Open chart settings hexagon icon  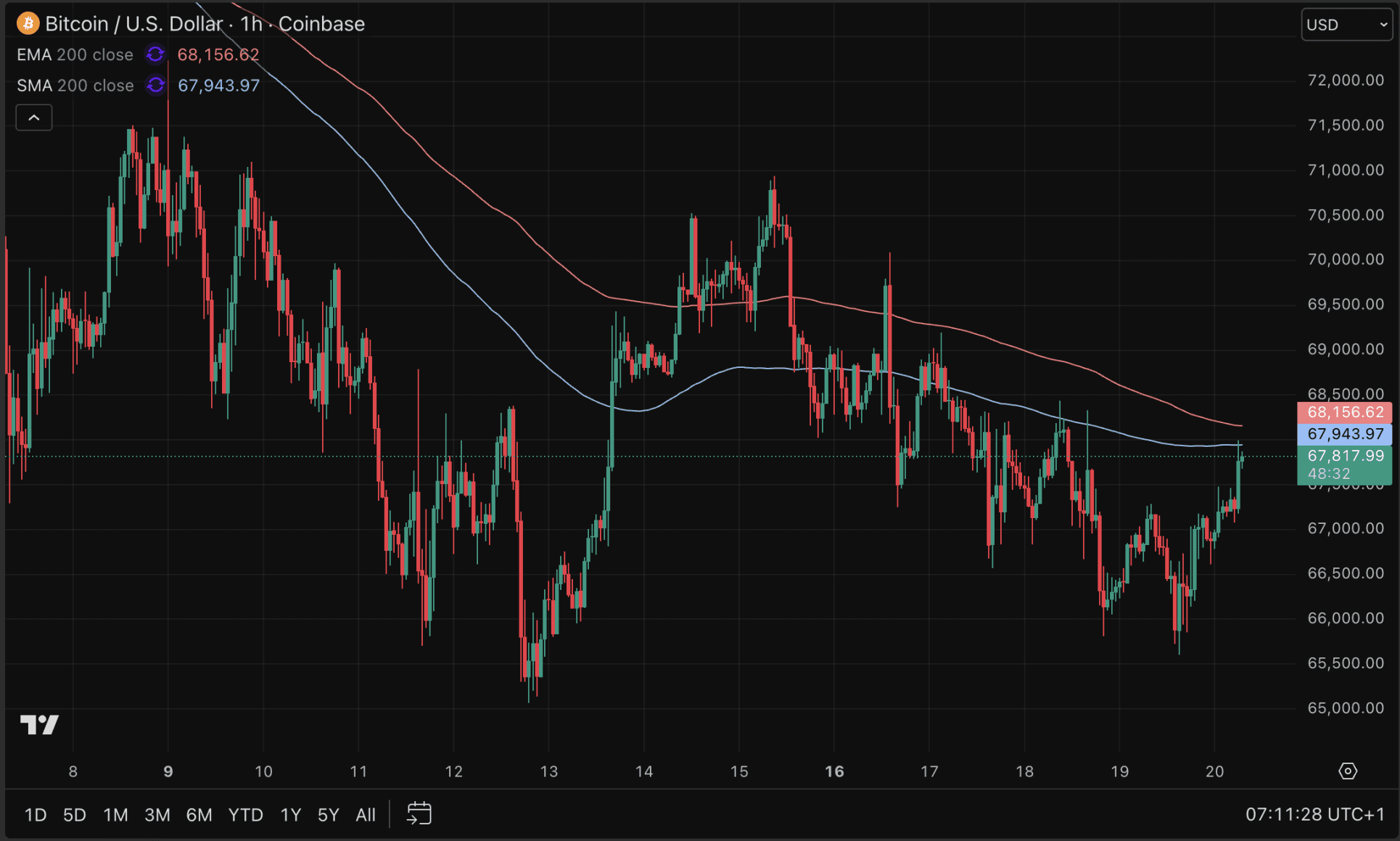(x=1347, y=771)
